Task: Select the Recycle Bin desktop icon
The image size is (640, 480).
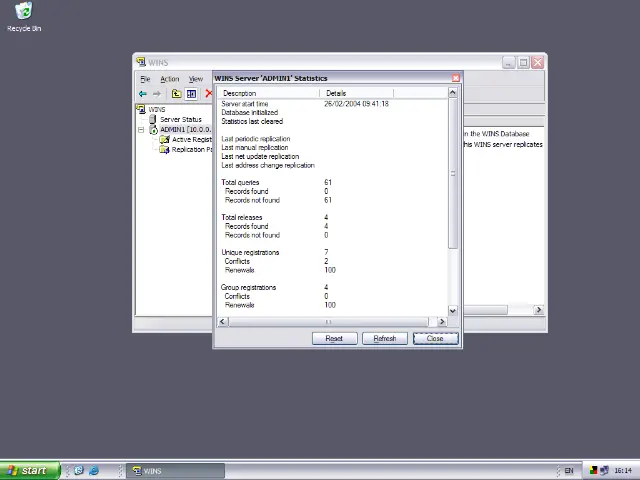Action: [24, 17]
